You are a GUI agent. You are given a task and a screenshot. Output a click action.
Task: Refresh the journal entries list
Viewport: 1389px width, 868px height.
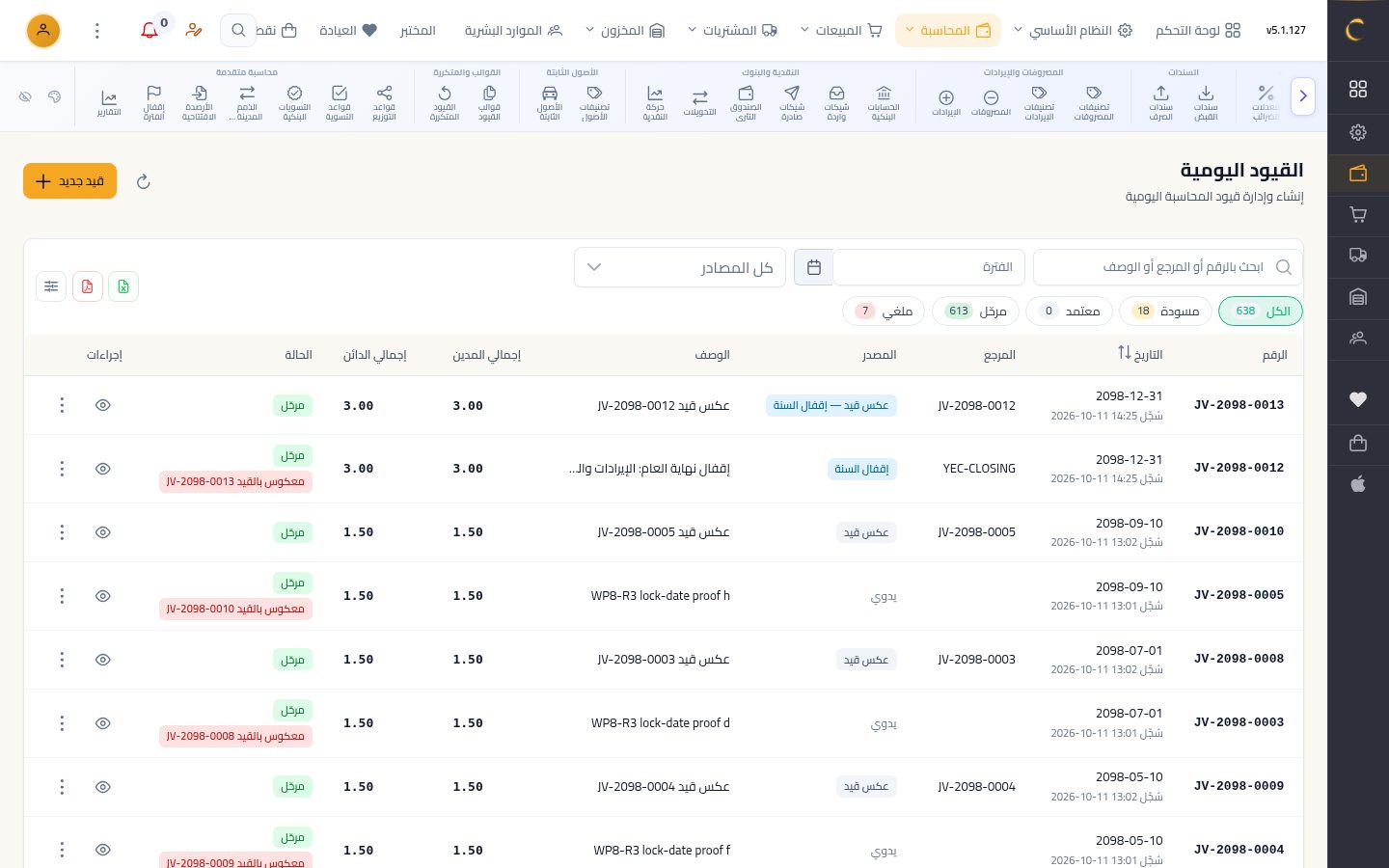[x=144, y=181]
